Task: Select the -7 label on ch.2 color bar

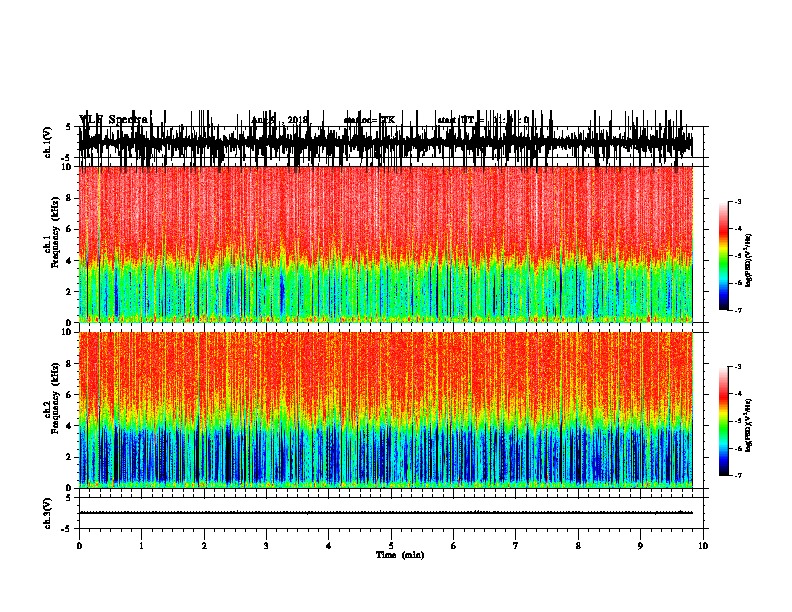Action: click(x=737, y=475)
